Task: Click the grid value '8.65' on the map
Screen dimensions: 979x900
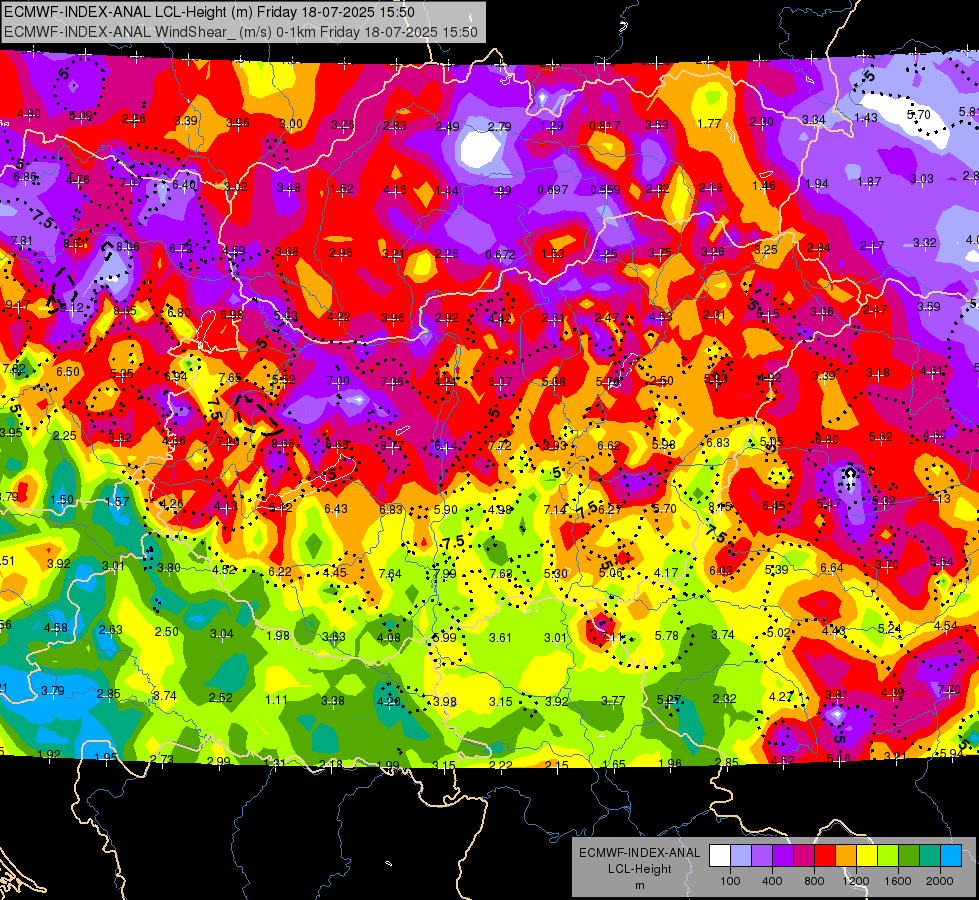Action: tap(125, 310)
